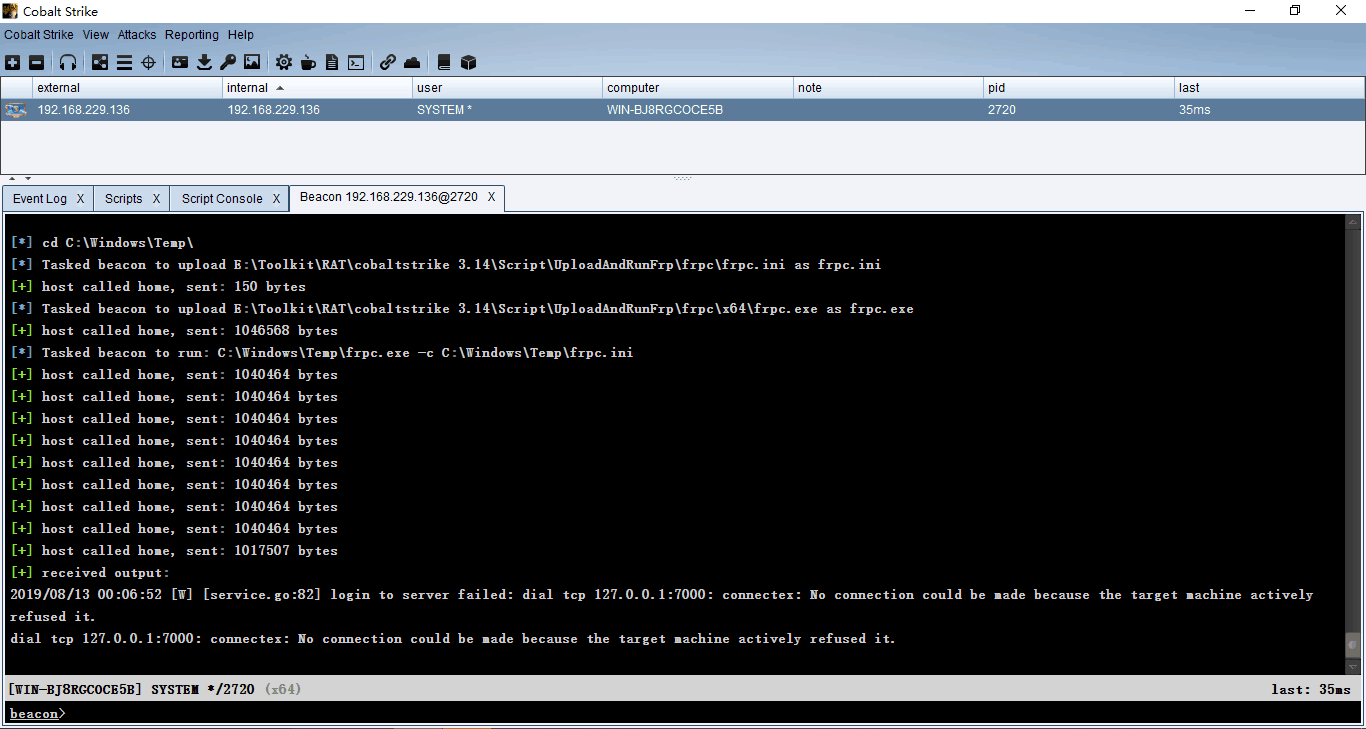Click the pid 2720 cell

(x=1078, y=110)
